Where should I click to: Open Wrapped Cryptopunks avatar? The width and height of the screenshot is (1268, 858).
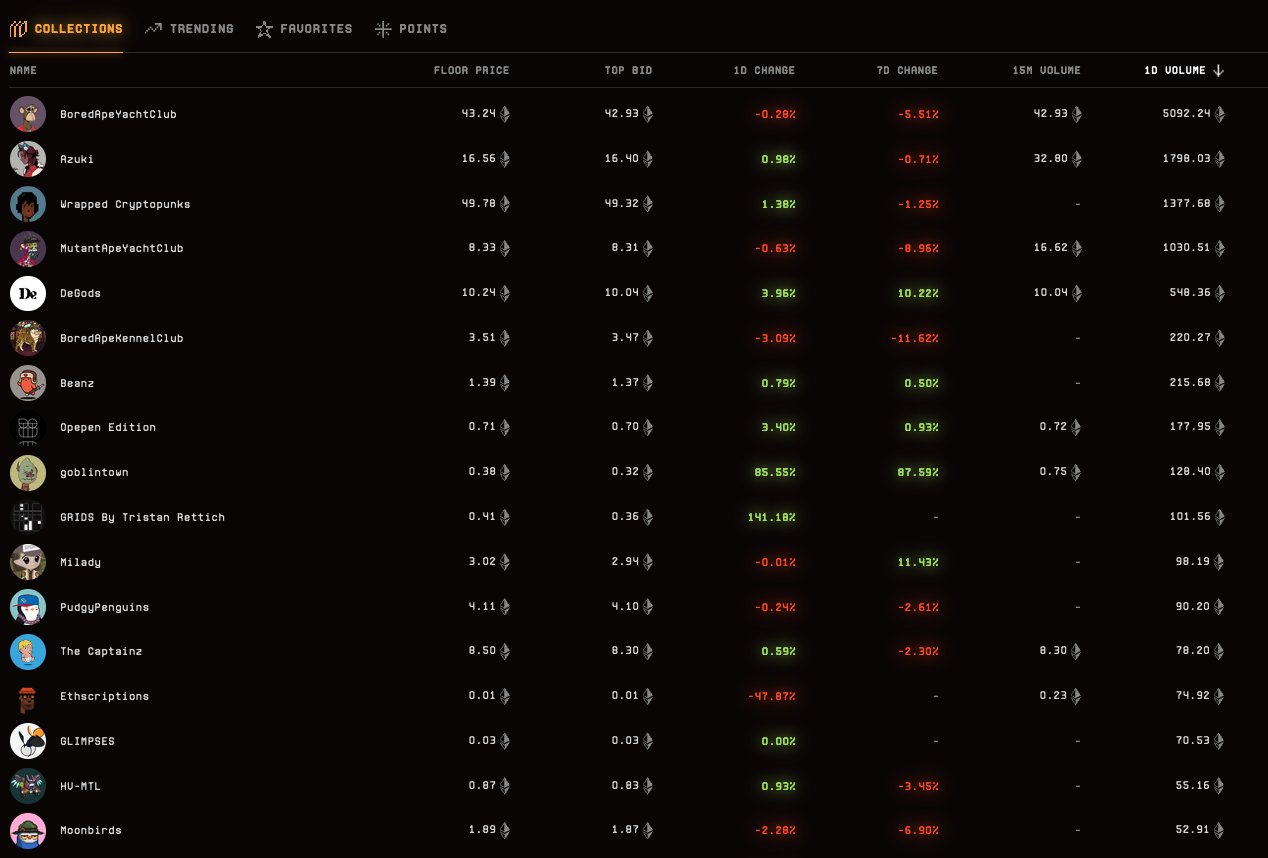click(28, 204)
